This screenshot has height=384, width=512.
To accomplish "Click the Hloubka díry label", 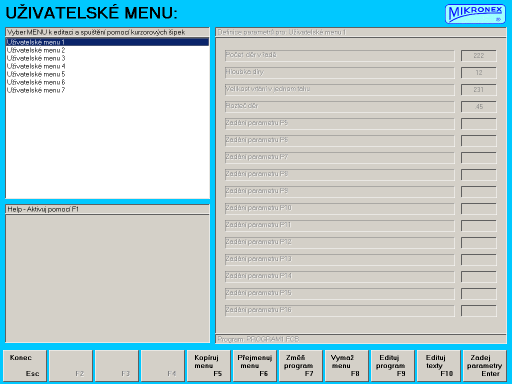I will pyautogui.click(x=340, y=73).
